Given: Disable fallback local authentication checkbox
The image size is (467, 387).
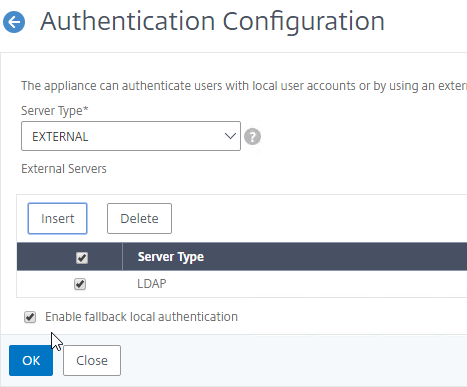Looking at the screenshot, I should coord(30,317).
